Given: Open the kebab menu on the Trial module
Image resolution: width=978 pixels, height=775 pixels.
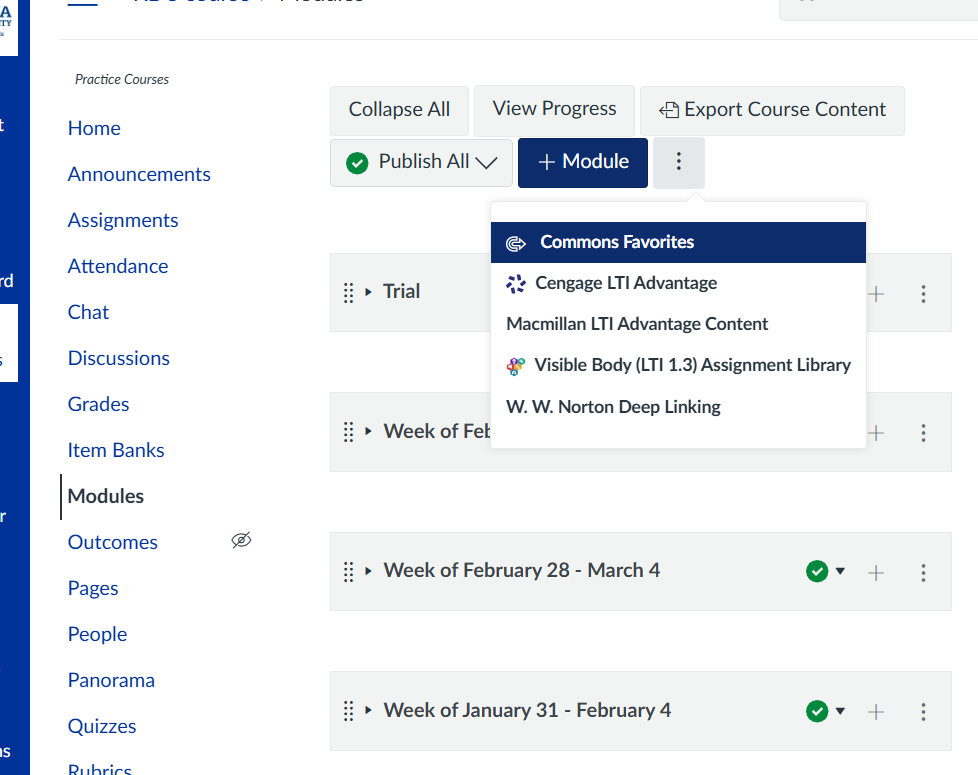Looking at the screenshot, I should click(x=923, y=293).
